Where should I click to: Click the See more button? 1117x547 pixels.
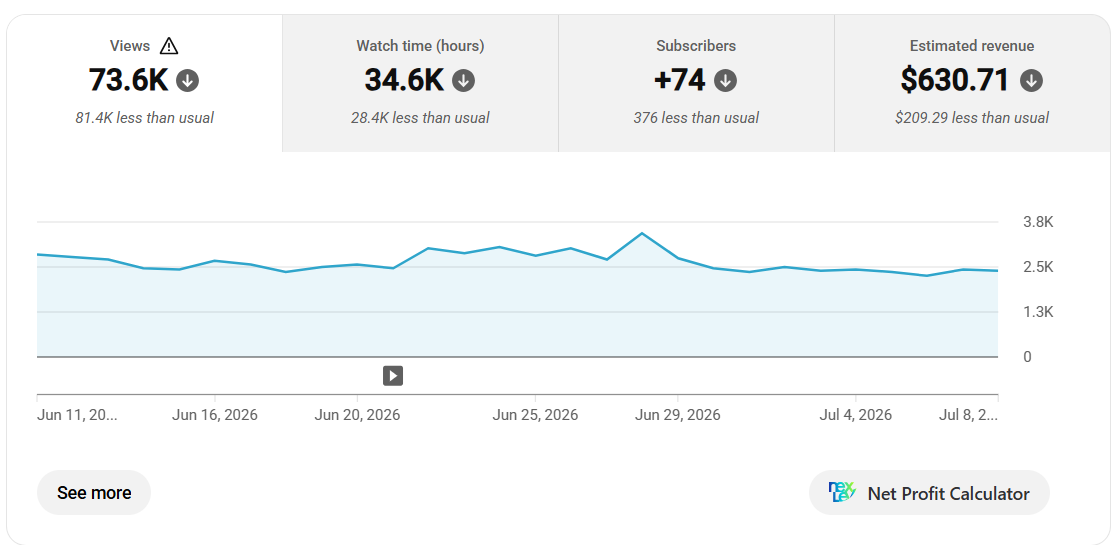coord(94,492)
